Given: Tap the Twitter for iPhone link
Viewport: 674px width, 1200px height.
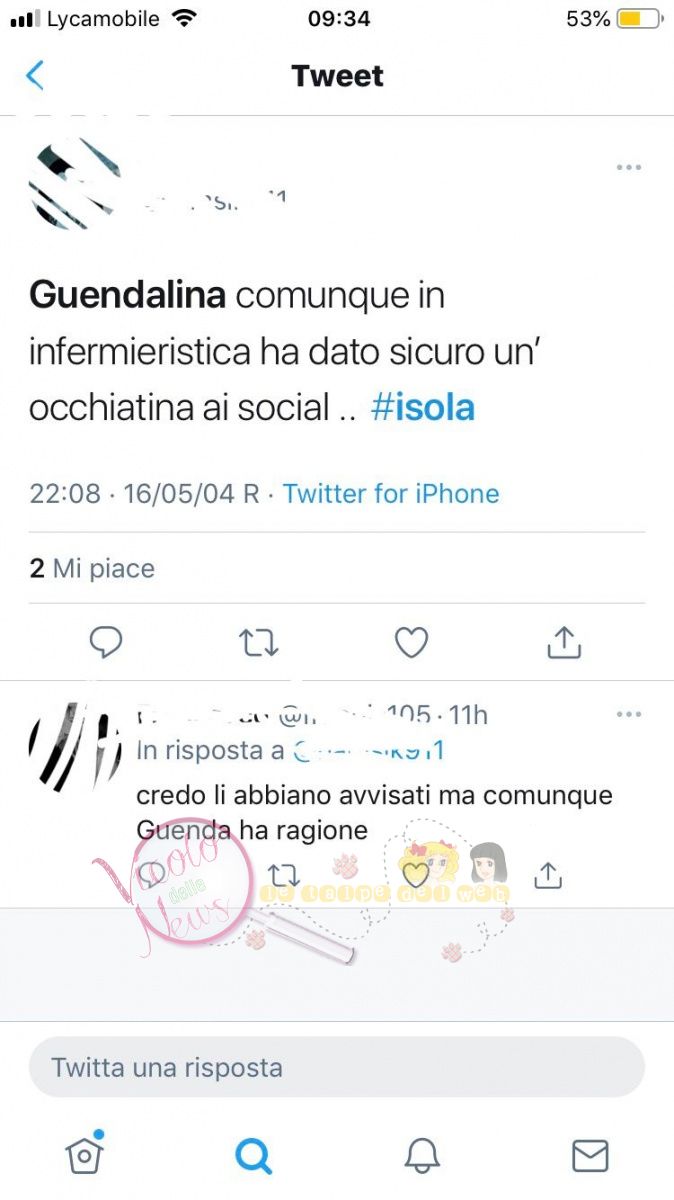Looking at the screenshot, I should 391,493.
